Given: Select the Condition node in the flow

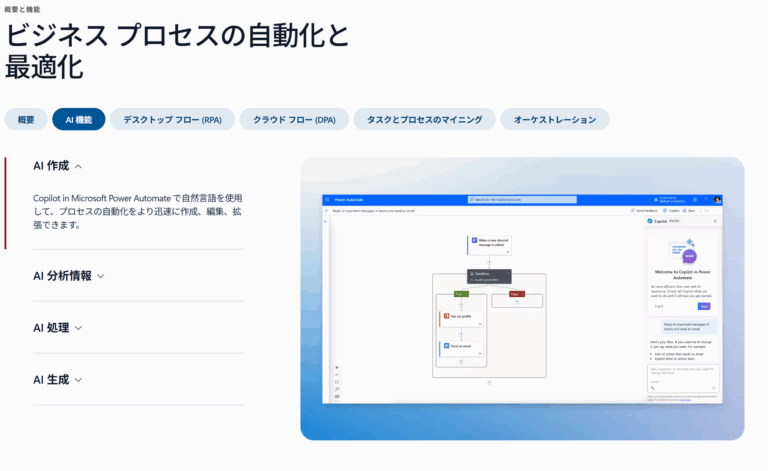Looking at the screenshot, I should tap(489, 276).
